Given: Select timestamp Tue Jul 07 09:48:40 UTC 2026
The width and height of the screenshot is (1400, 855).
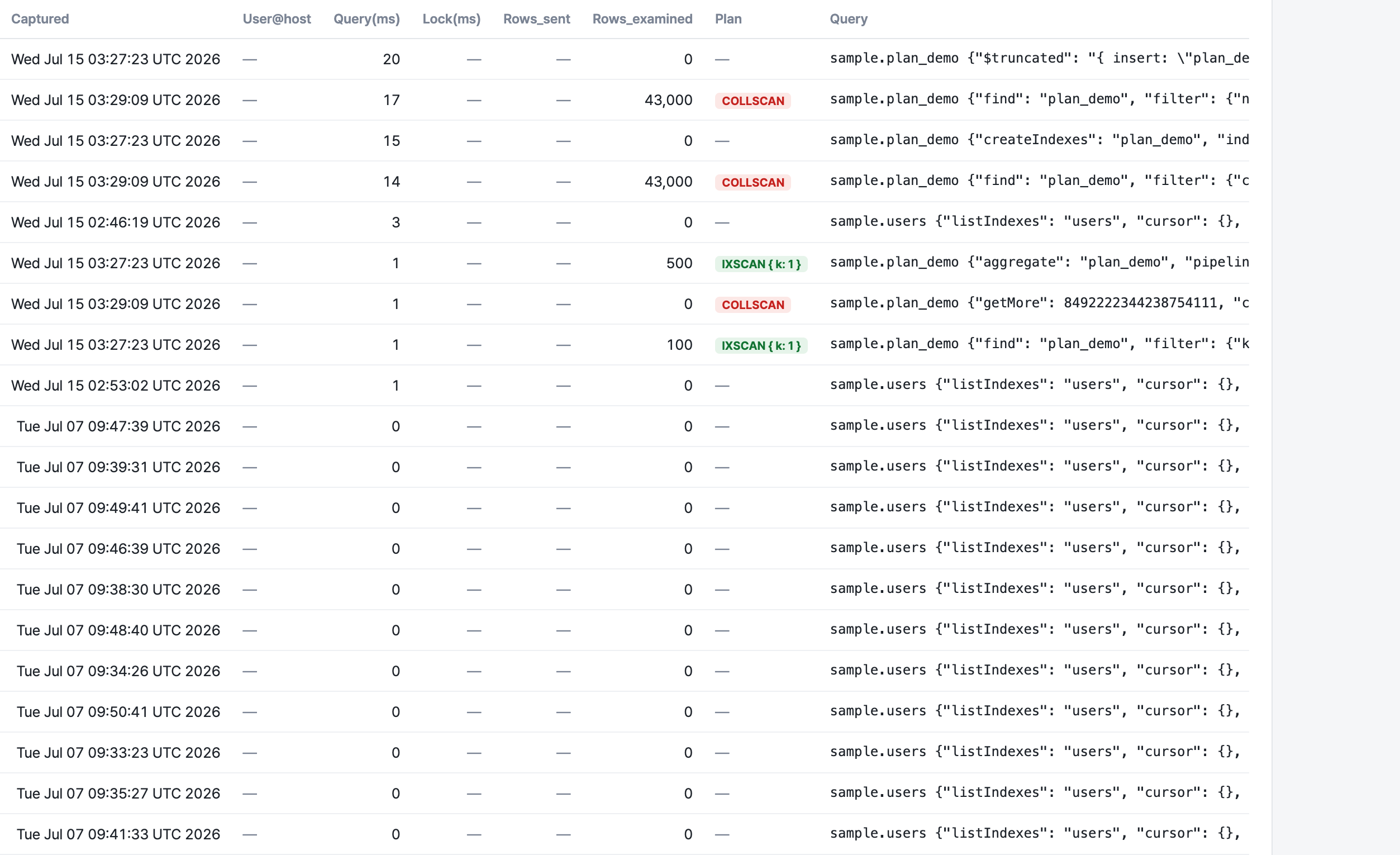Looking at the screenshot, I should click(118, 630).
